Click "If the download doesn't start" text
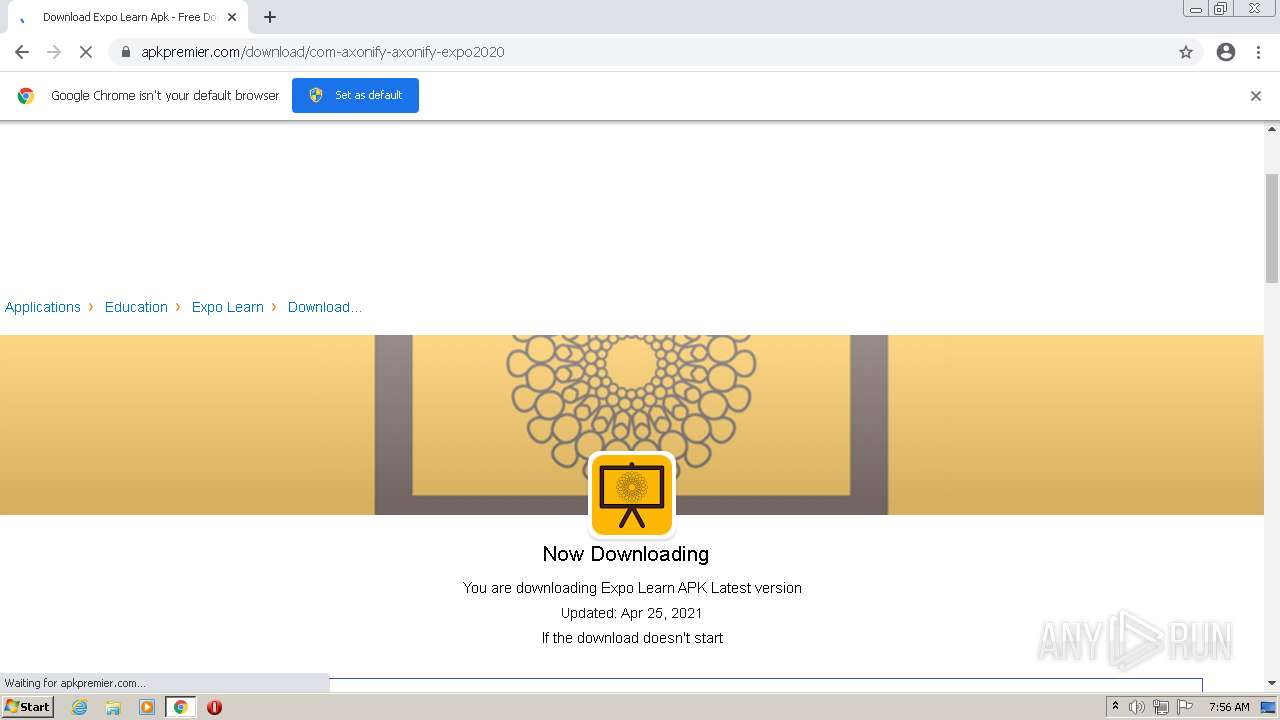The width and height of the screenshot is (1280, 720). (x=632, y=638)
